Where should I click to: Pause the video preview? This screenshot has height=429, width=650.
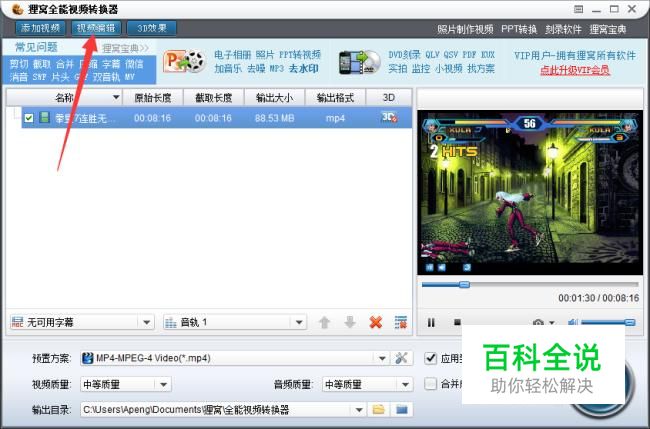click(x=431, y=322)
